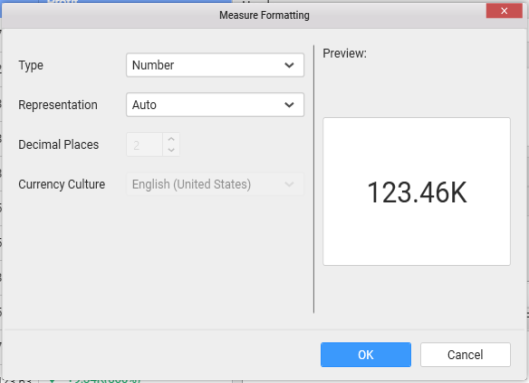Open the Representation dropdown showing Auto
This screenshot has width=529, height=383.
215,105
